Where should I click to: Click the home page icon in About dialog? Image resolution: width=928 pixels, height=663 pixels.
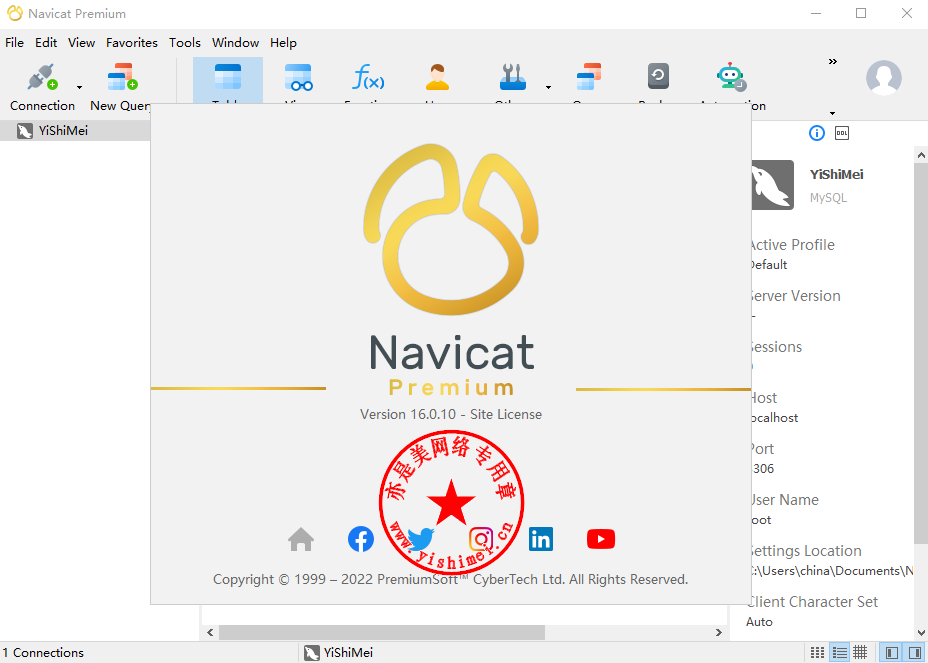(x=301, y=539)
